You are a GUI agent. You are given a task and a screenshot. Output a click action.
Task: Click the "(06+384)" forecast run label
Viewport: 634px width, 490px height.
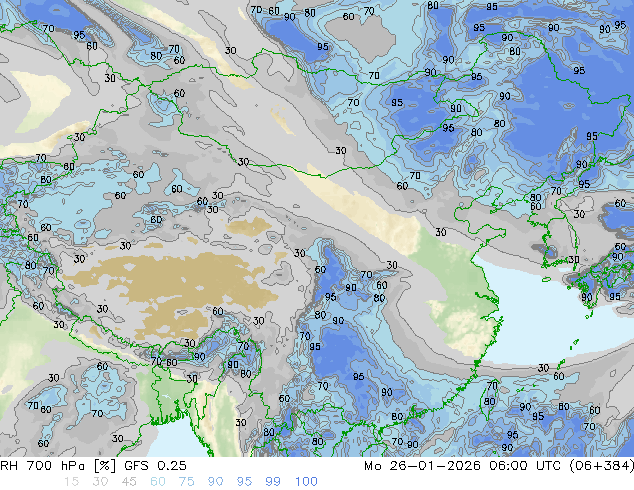[x=602, y=466]
